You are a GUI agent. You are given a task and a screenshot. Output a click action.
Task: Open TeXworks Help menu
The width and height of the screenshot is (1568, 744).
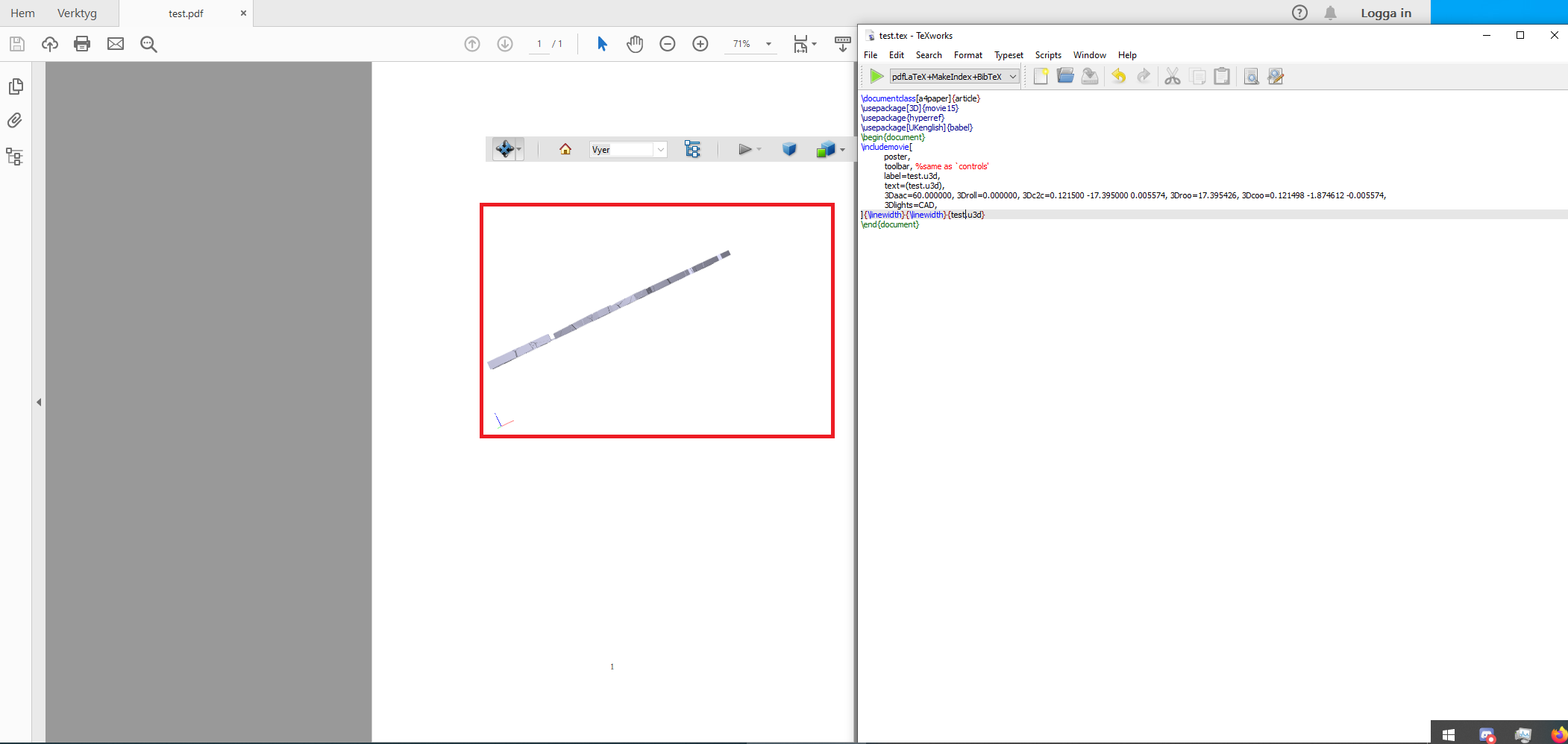[1127, 55]
